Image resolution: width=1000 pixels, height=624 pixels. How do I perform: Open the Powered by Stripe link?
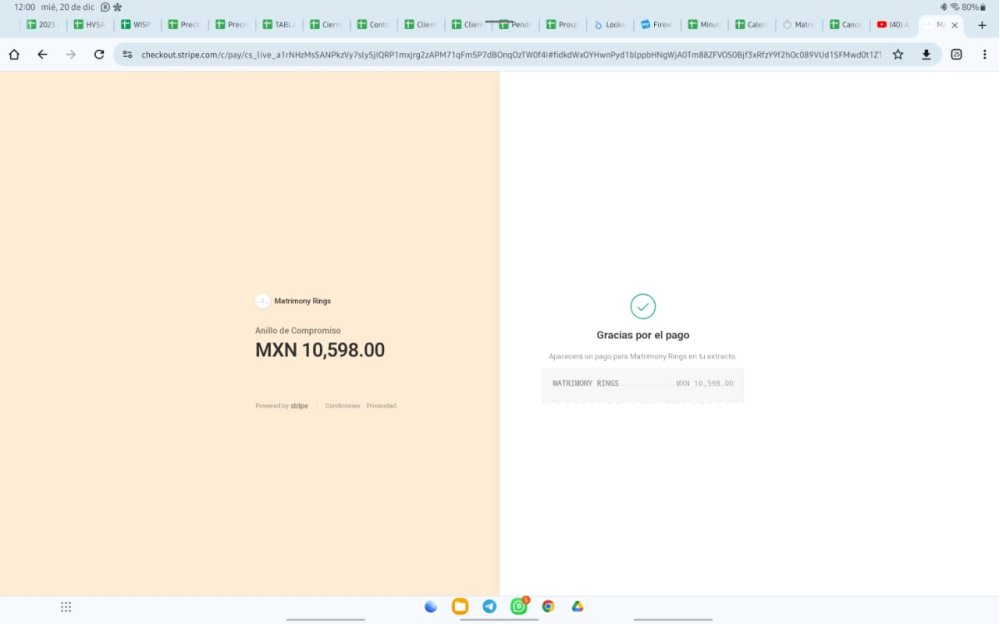tap(282, 406)
